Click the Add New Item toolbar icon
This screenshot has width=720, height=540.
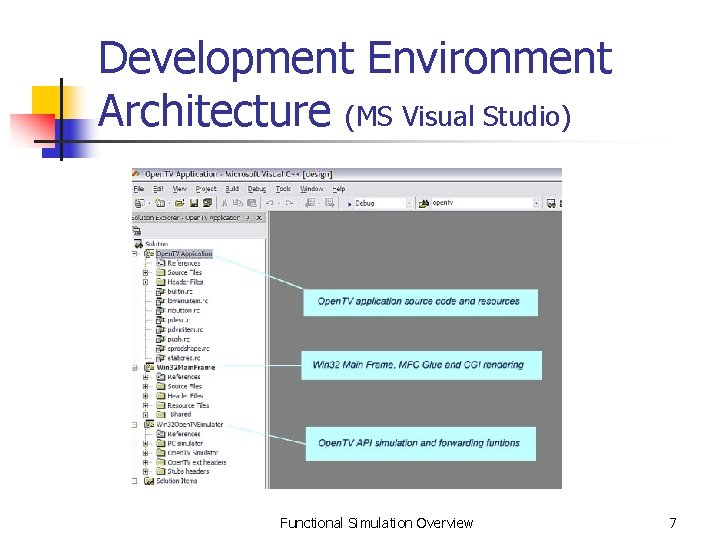coord(160,203)
